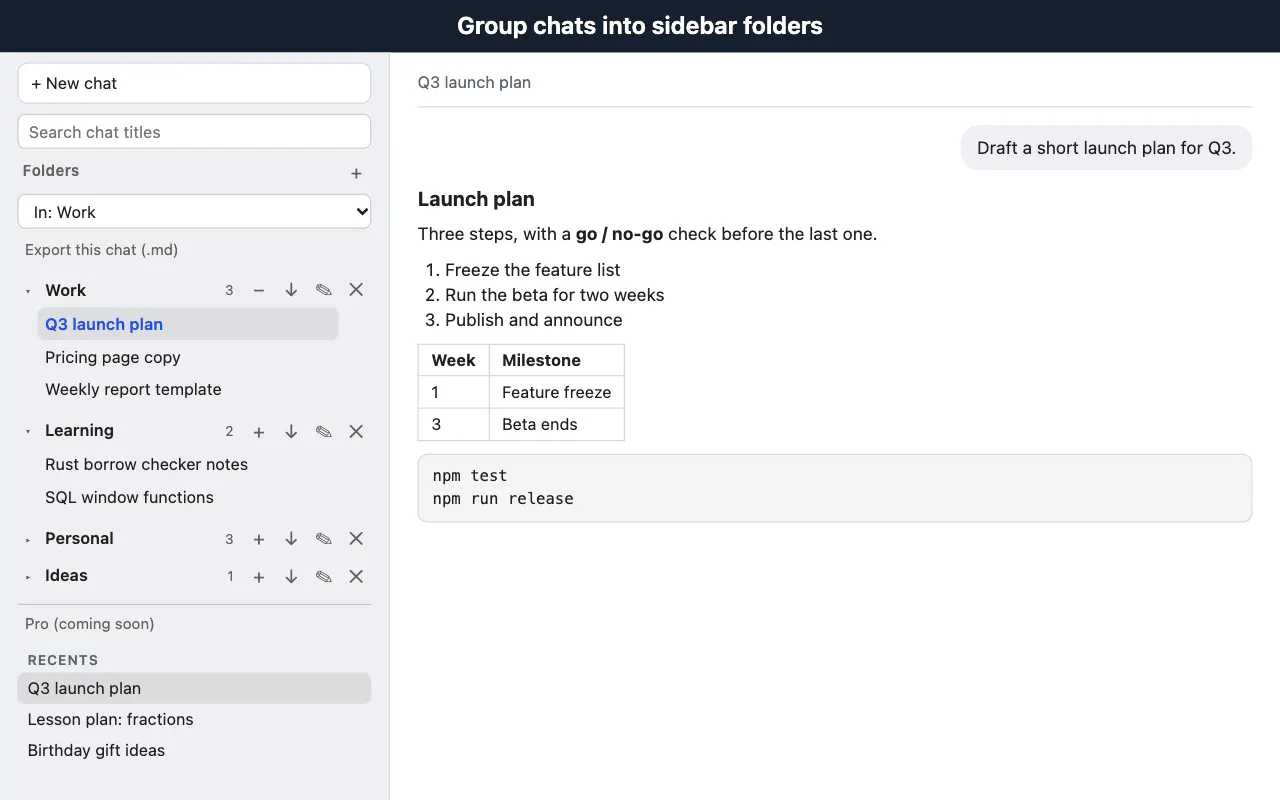Click the minus icon on the Work folder row
The image size is (1280, 800).
click(x=259, y=290)
